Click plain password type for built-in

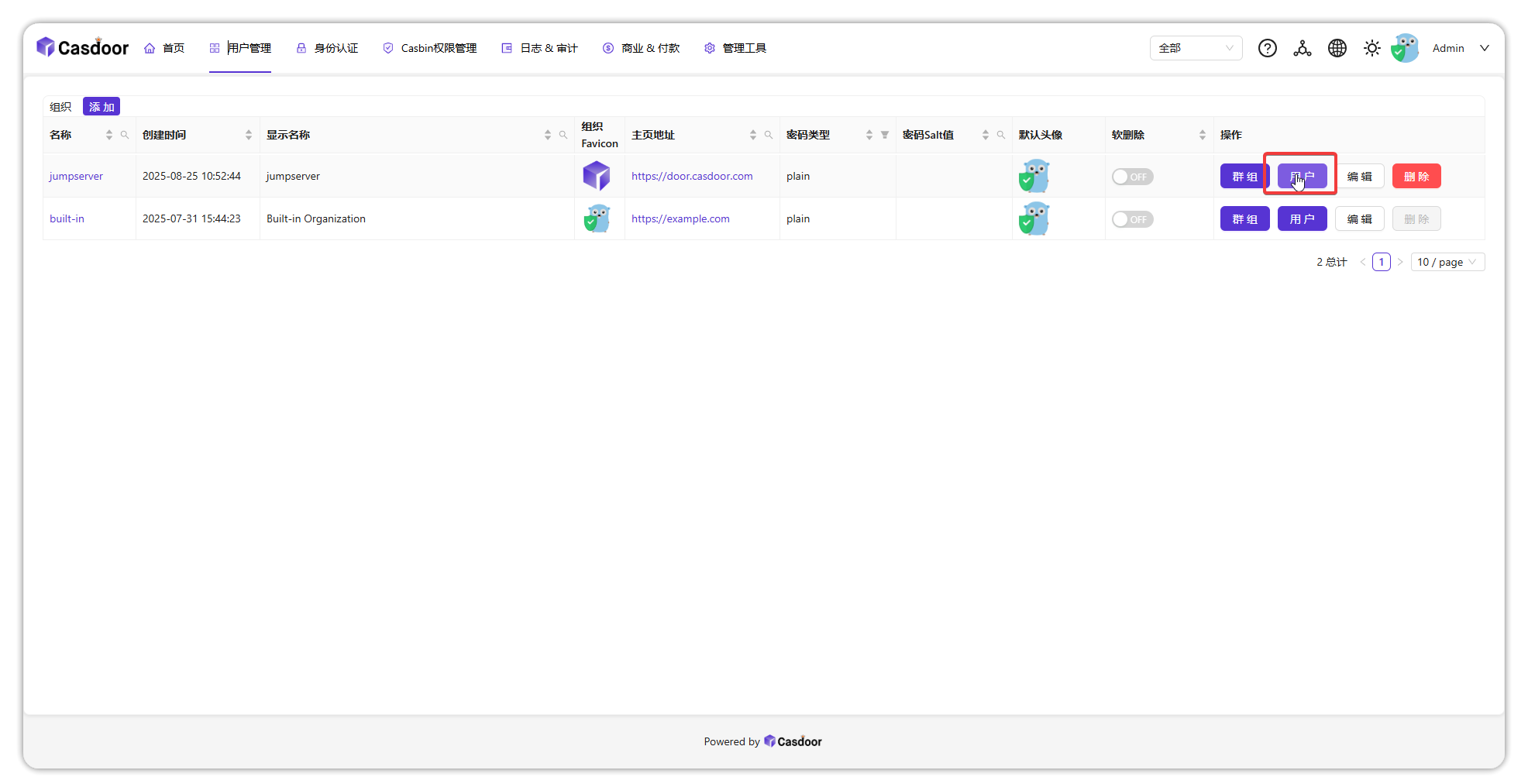click(798, 218)
